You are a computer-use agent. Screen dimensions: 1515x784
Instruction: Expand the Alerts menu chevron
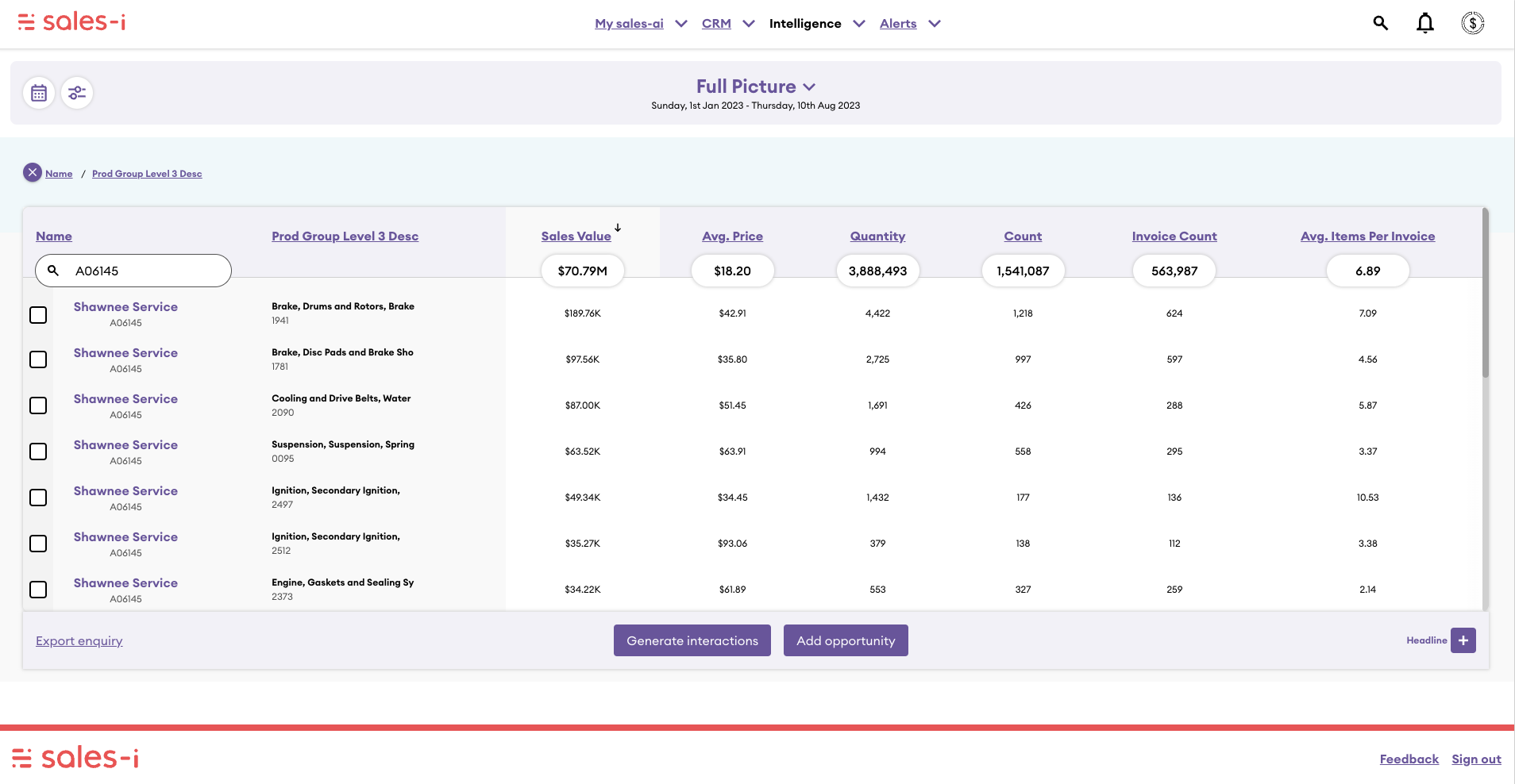coord(935,24)
